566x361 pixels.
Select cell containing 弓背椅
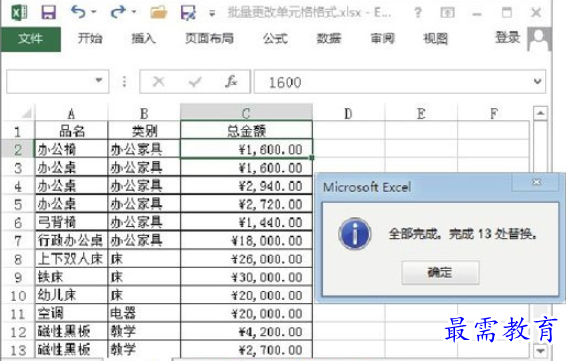(71, 222)
